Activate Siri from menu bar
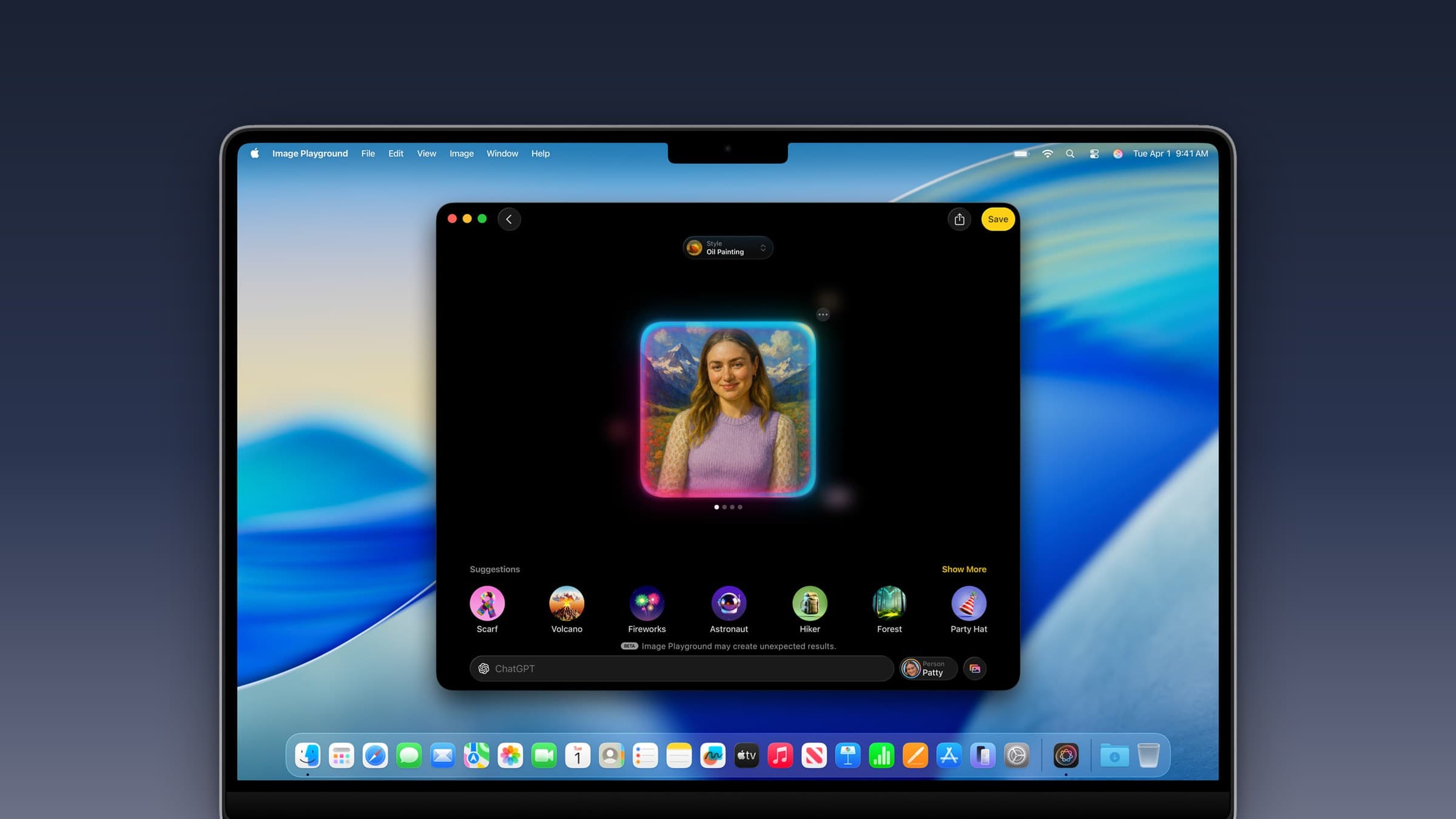 1117,153
